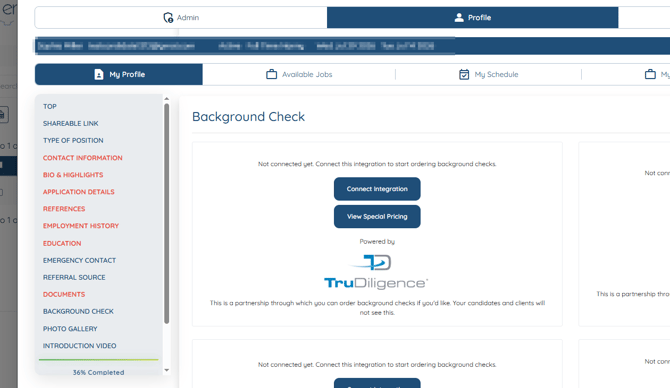Select the Profile tab

pyautogui.click(x=473, y=18)
